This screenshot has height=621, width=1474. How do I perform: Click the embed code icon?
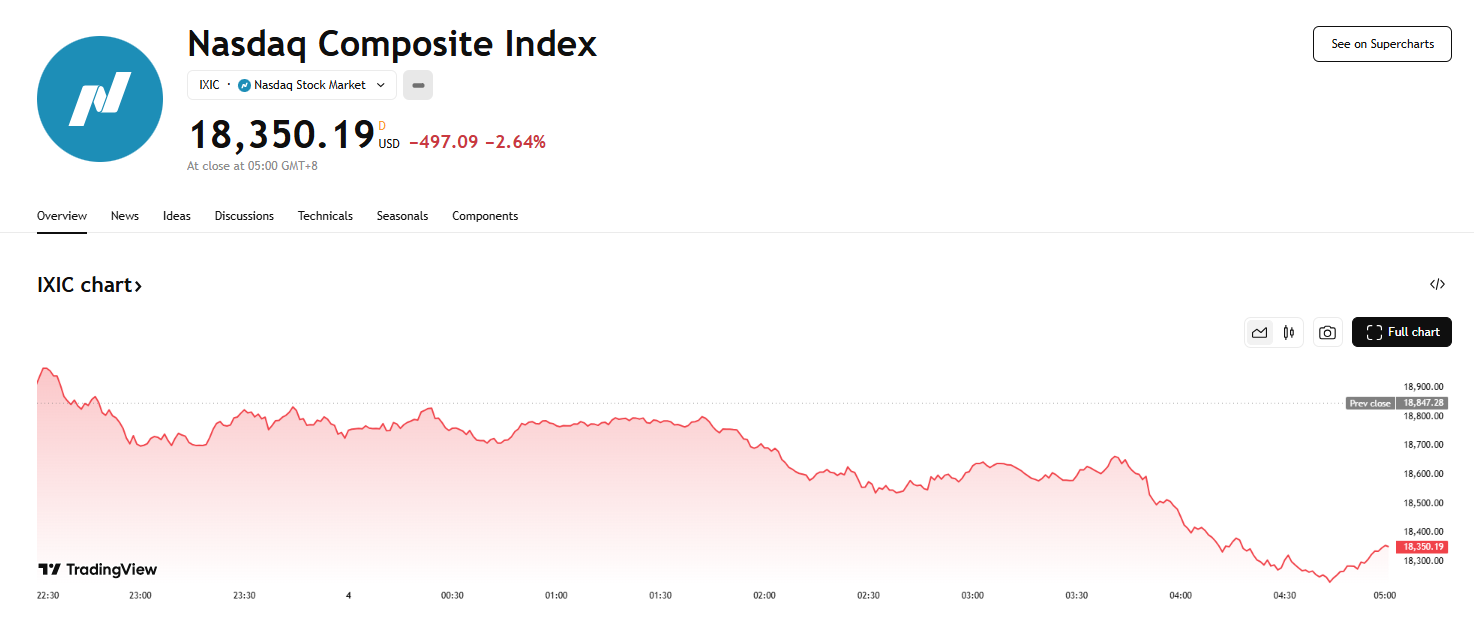(1437, 284)
